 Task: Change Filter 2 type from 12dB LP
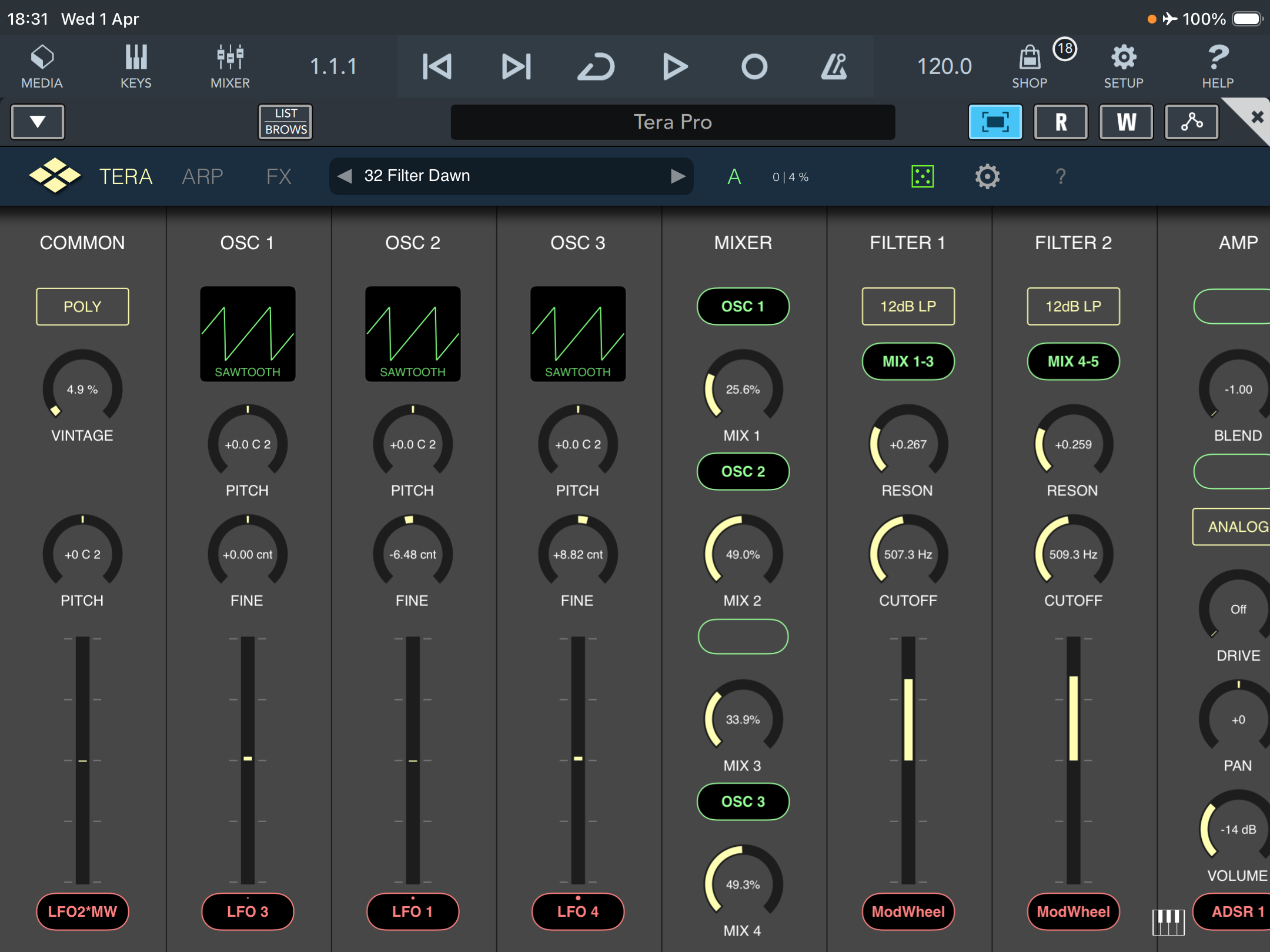click(1074, 306)
